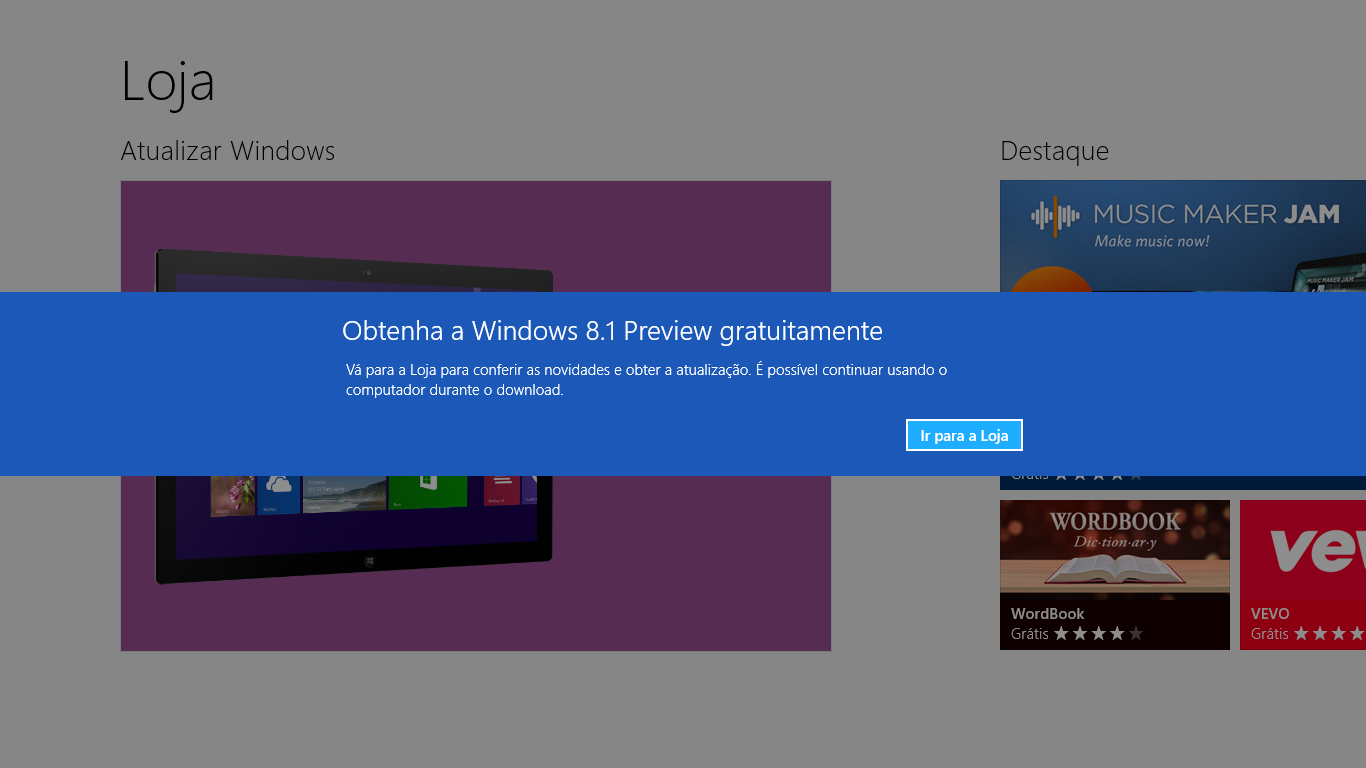
Task: Click the Destaque section header
Action: (1054, 151)
